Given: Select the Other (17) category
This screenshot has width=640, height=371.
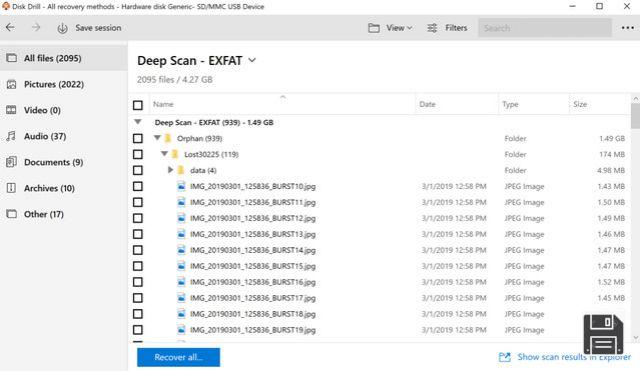Looking at the screenshot, I should pos(64,214).
